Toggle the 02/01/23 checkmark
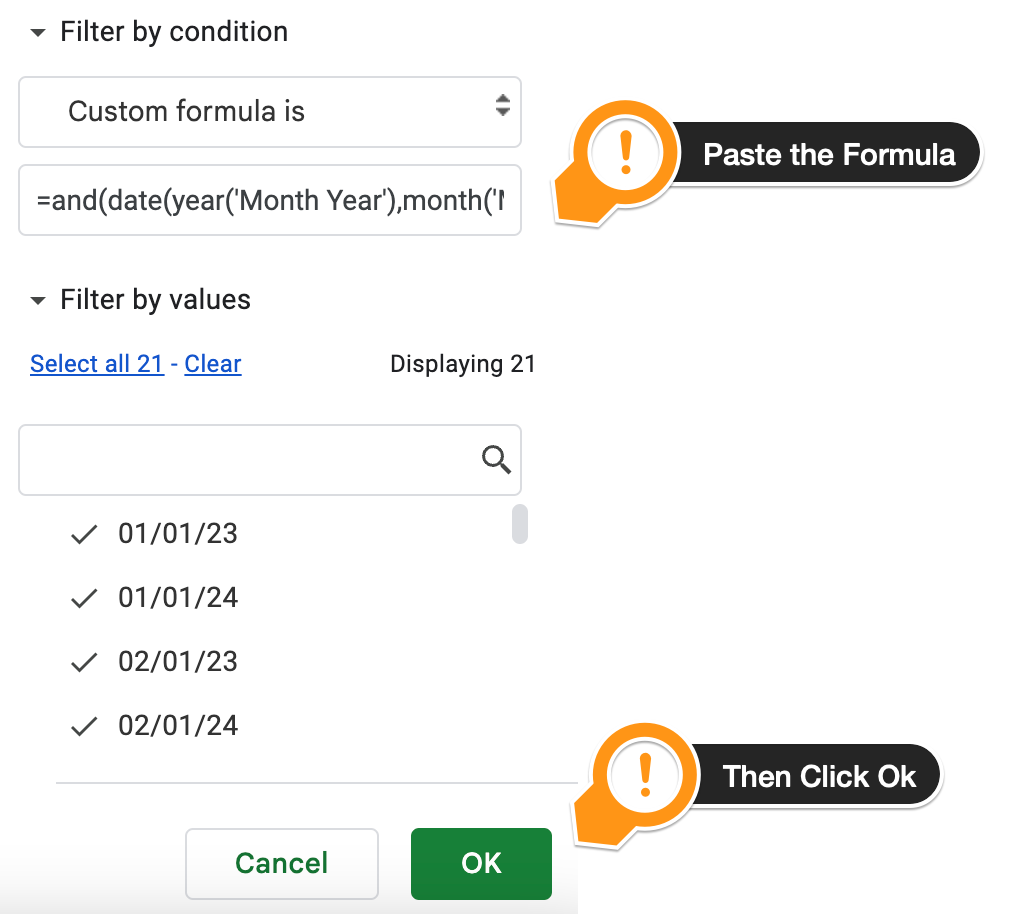Screen dimensions: 1026x914 tap(85, 662)
